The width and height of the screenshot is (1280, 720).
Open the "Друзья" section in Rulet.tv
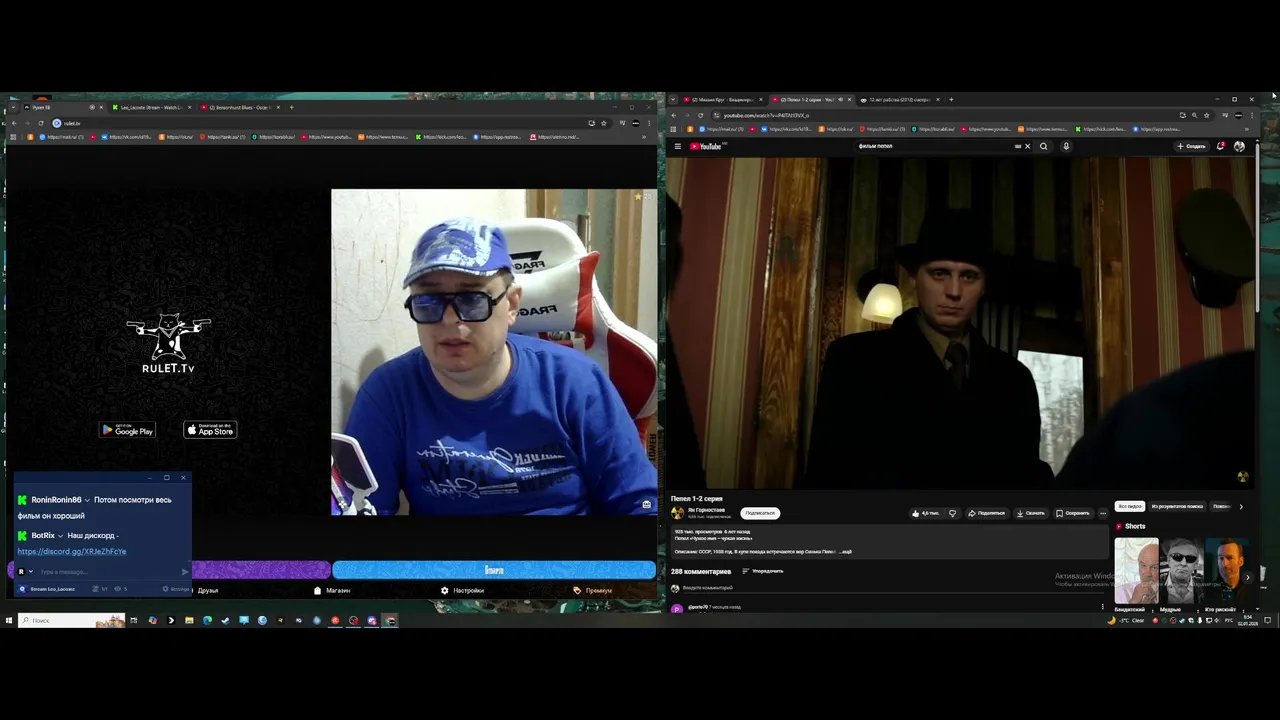click(x=207, y=590)
